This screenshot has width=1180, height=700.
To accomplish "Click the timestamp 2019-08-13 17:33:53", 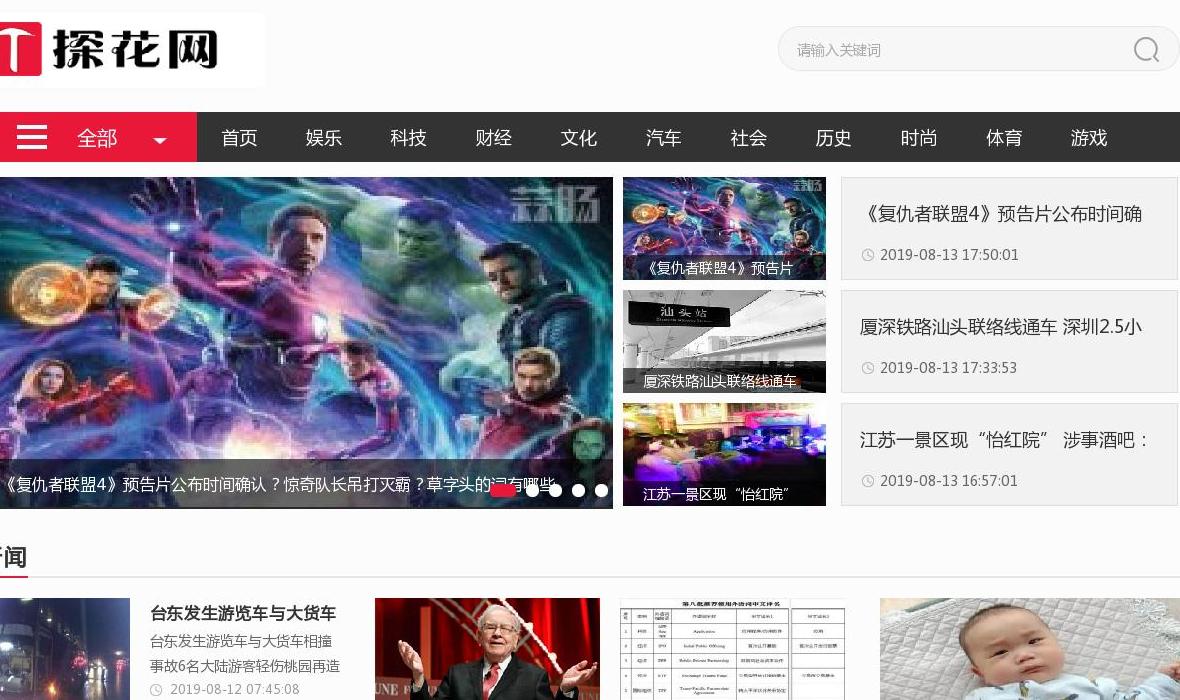I will (x=948, y=367).
